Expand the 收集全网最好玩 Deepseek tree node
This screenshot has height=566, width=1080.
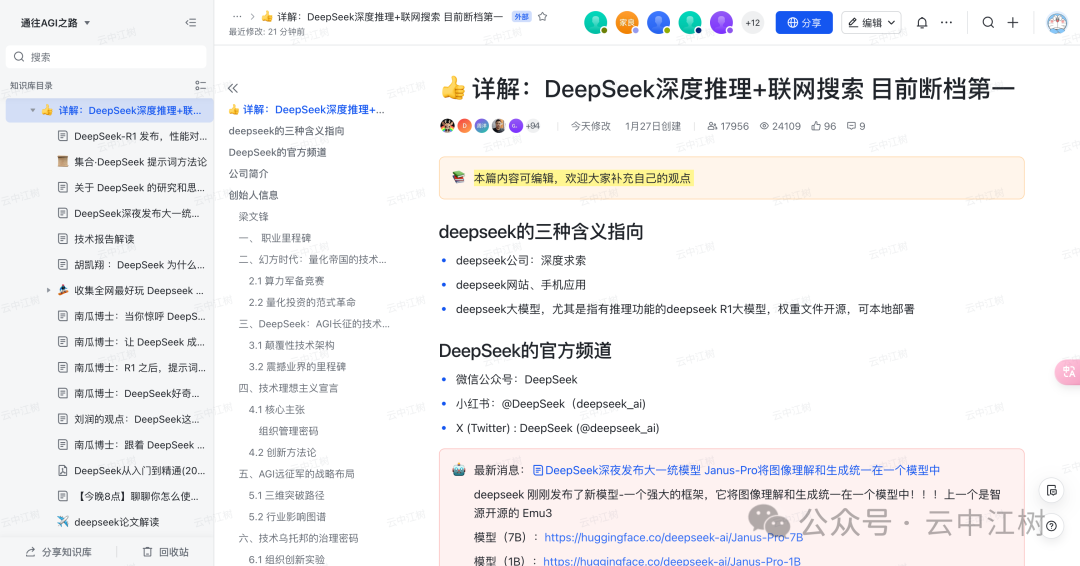pos(48,291)
